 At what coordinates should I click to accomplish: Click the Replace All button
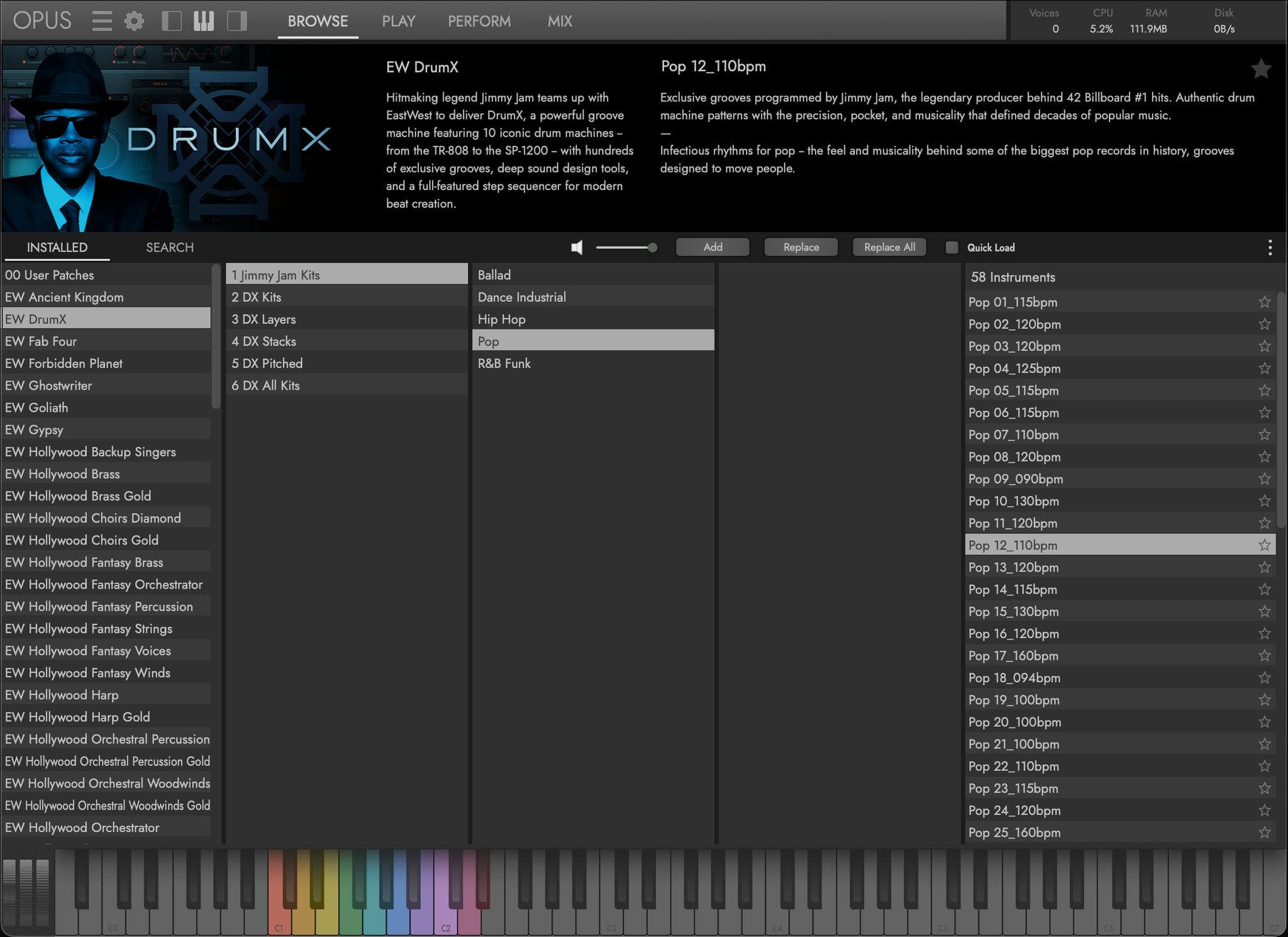click(889, 247)
